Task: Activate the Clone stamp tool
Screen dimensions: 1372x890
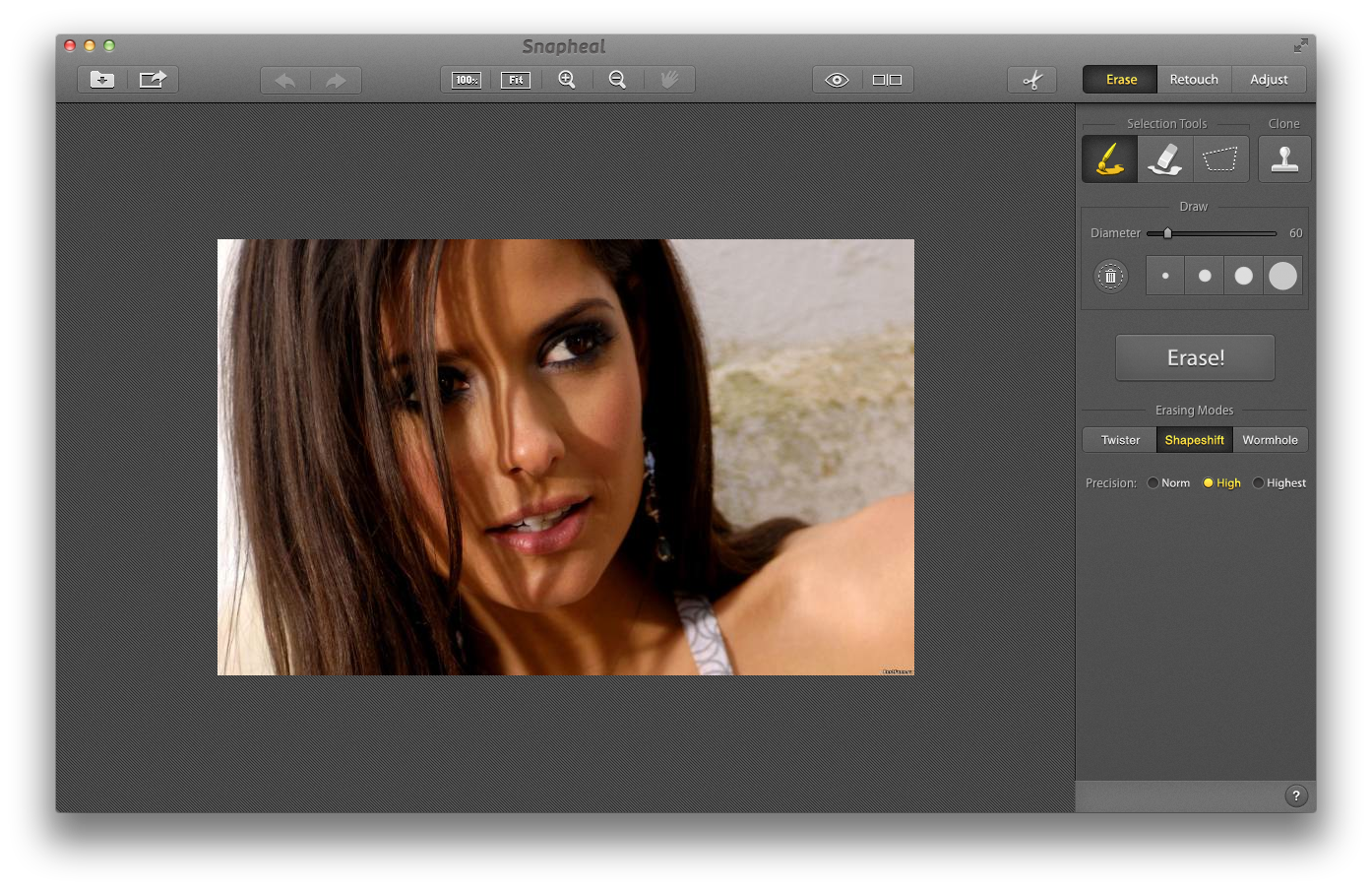Action: coord(1284,159)
